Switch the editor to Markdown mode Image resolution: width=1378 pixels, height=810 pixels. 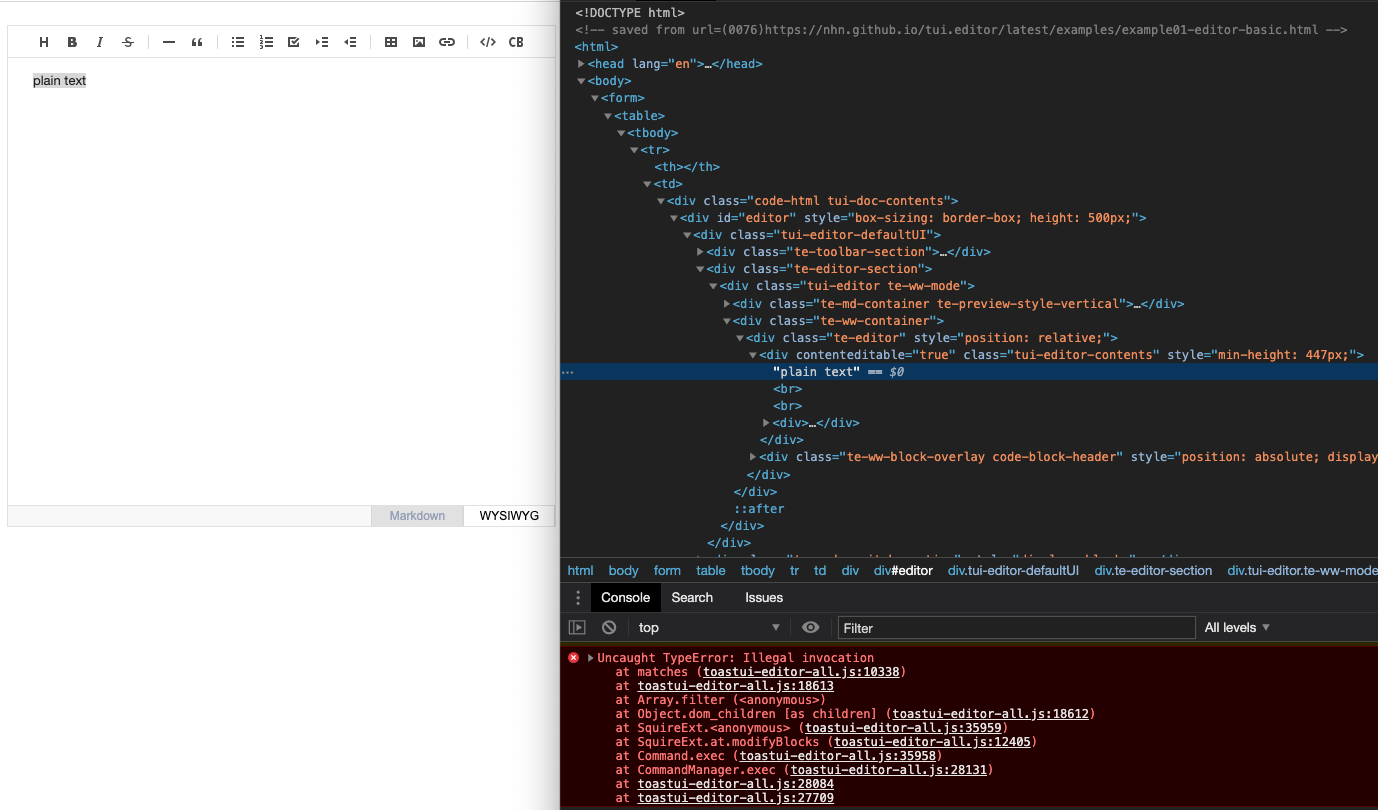coord(417,515)
